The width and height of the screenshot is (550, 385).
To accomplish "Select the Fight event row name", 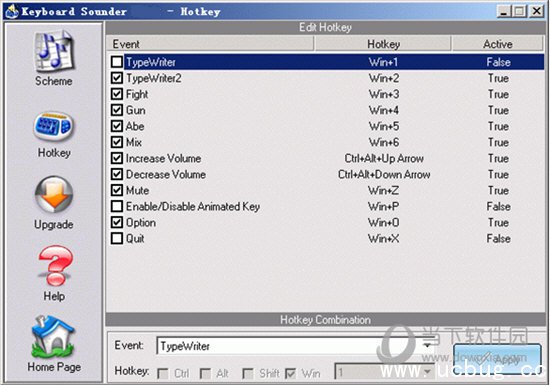I will click(x=137, y=94).
